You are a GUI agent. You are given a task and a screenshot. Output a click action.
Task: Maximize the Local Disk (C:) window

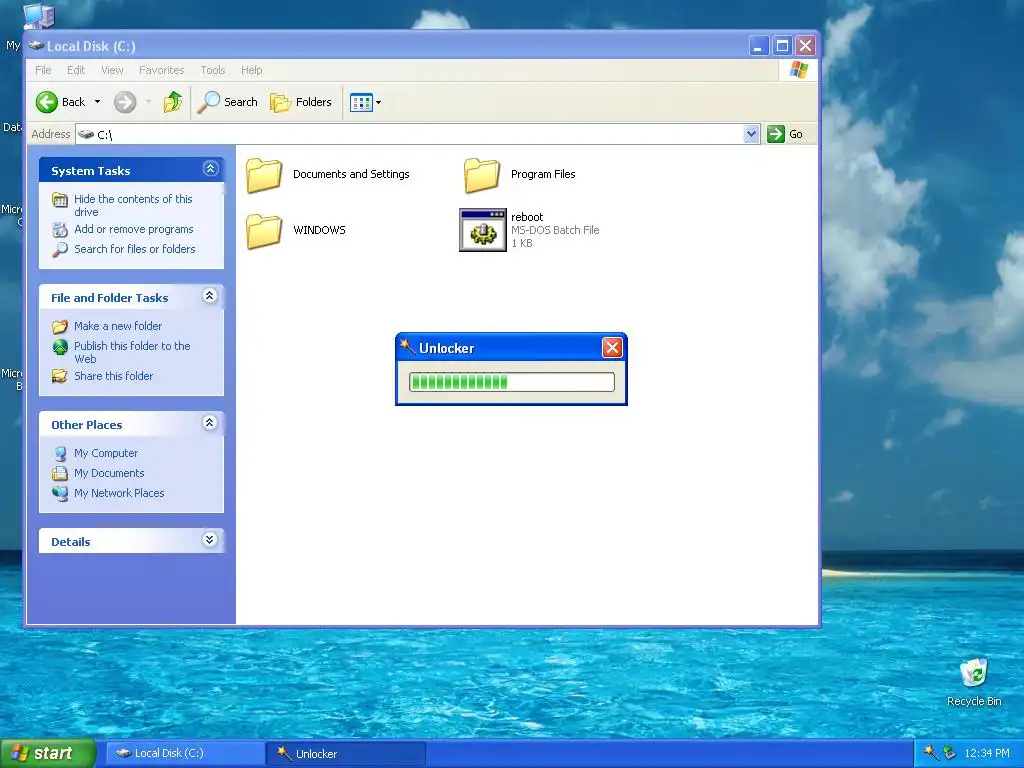coord(782,46)
